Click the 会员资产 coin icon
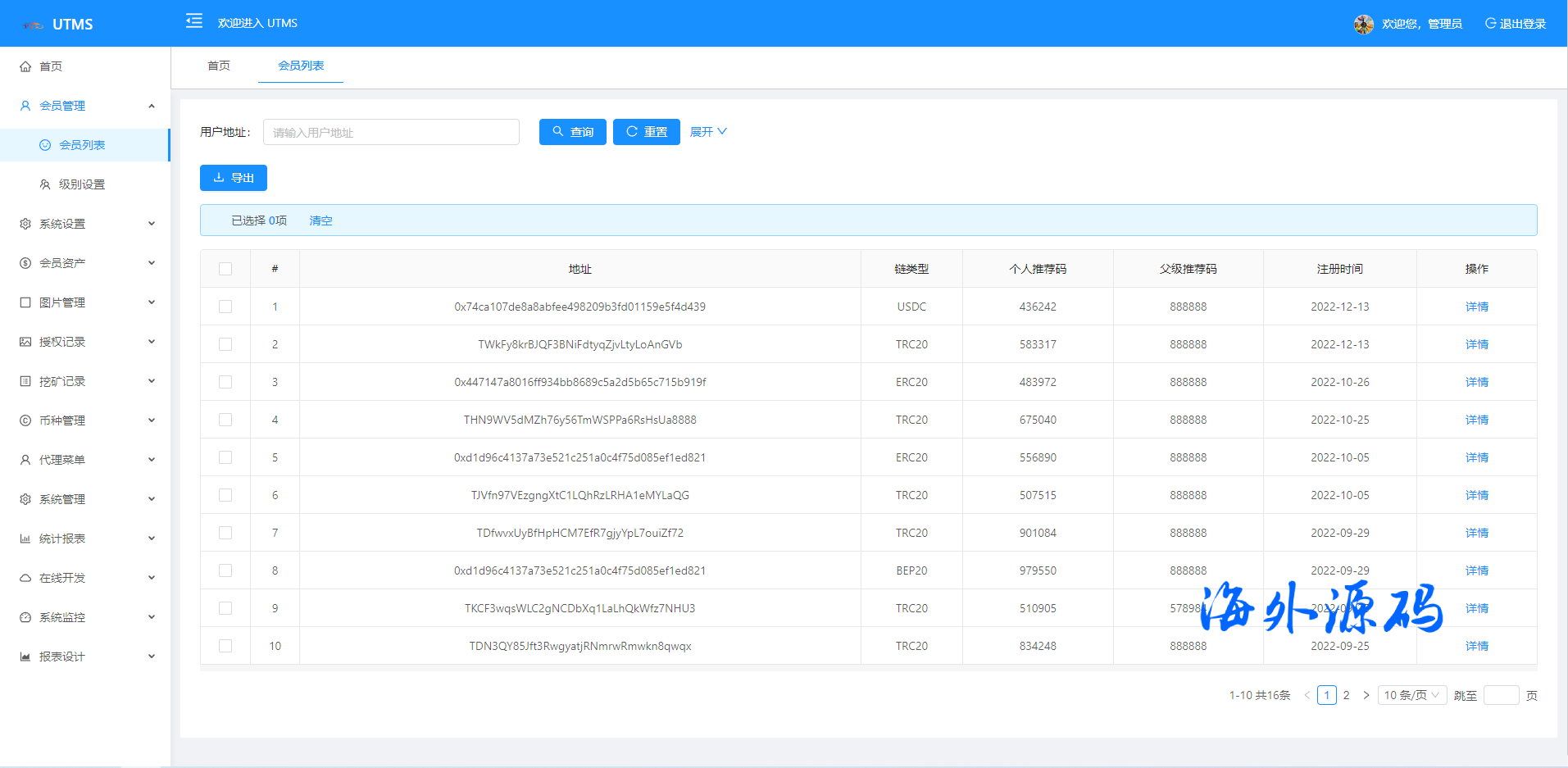Image resolution: width=1568 pixels, height=768 pixels. pyautogui.click(x=25, y=263)
